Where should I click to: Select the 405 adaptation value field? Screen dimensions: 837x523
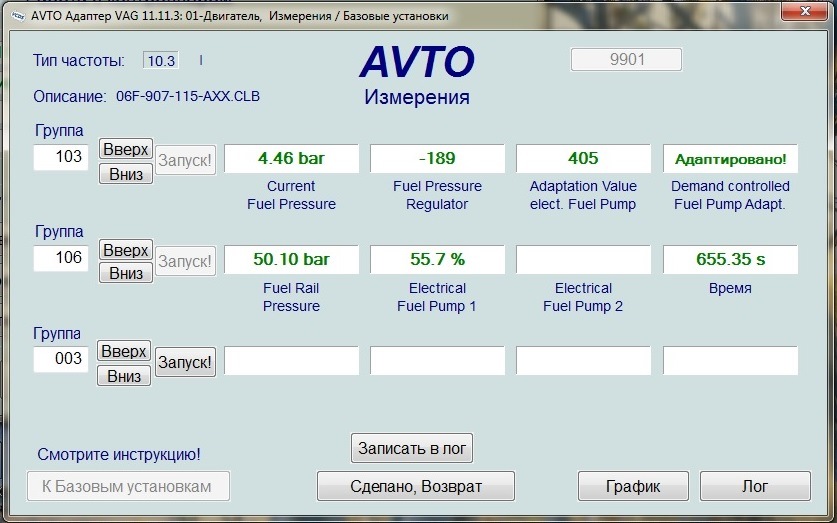[583, 159]
